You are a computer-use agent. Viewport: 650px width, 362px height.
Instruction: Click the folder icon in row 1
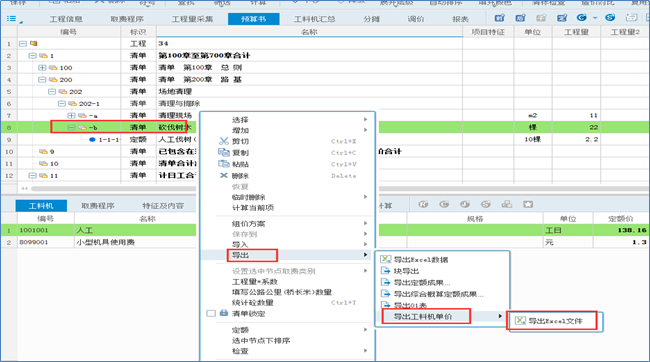coord(34,43)
